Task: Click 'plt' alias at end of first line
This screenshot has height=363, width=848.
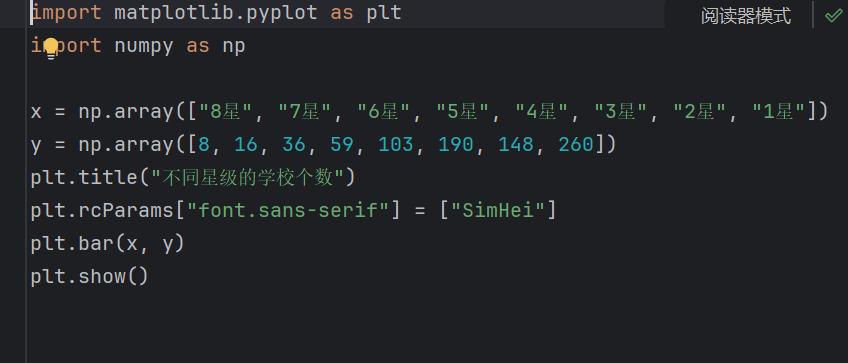Action: (x=383, y=13)
